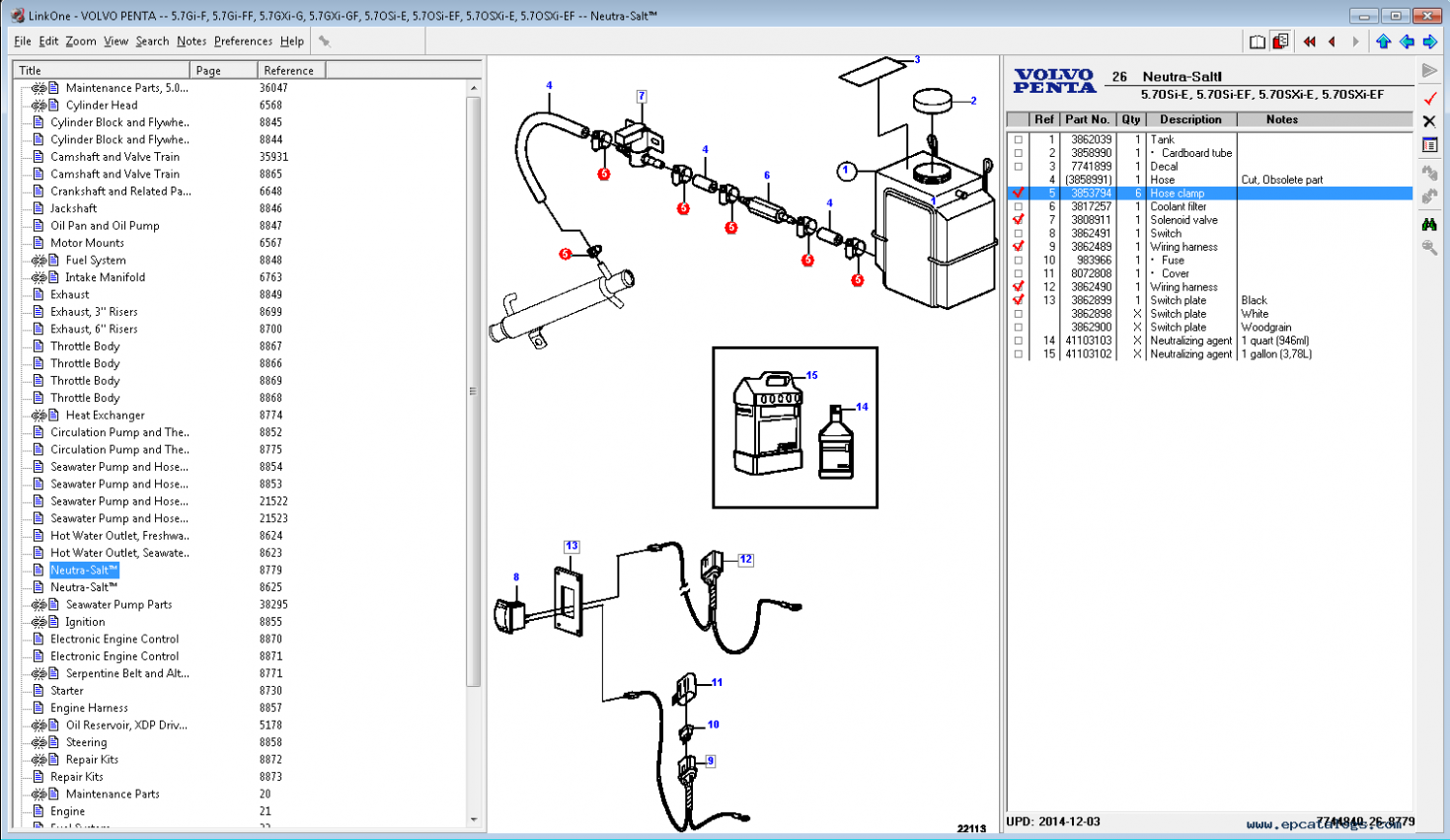
Task: Open the parts notes list icon
Action: (x=1428, y=142)
